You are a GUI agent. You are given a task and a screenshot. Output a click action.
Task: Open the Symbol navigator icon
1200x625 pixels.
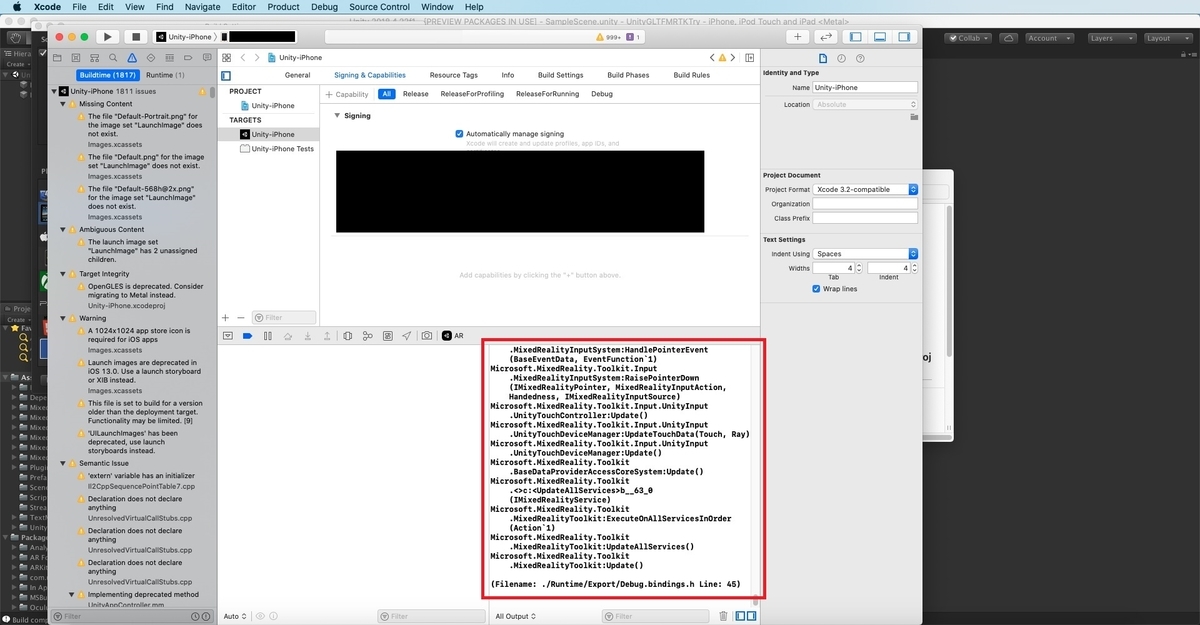click(95, 58)
